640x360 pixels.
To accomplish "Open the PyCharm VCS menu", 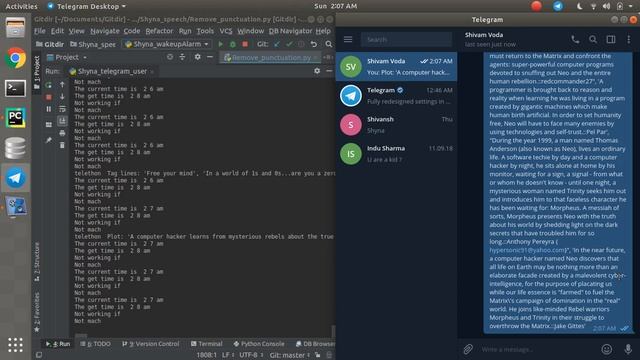I will tap(226, 31).
